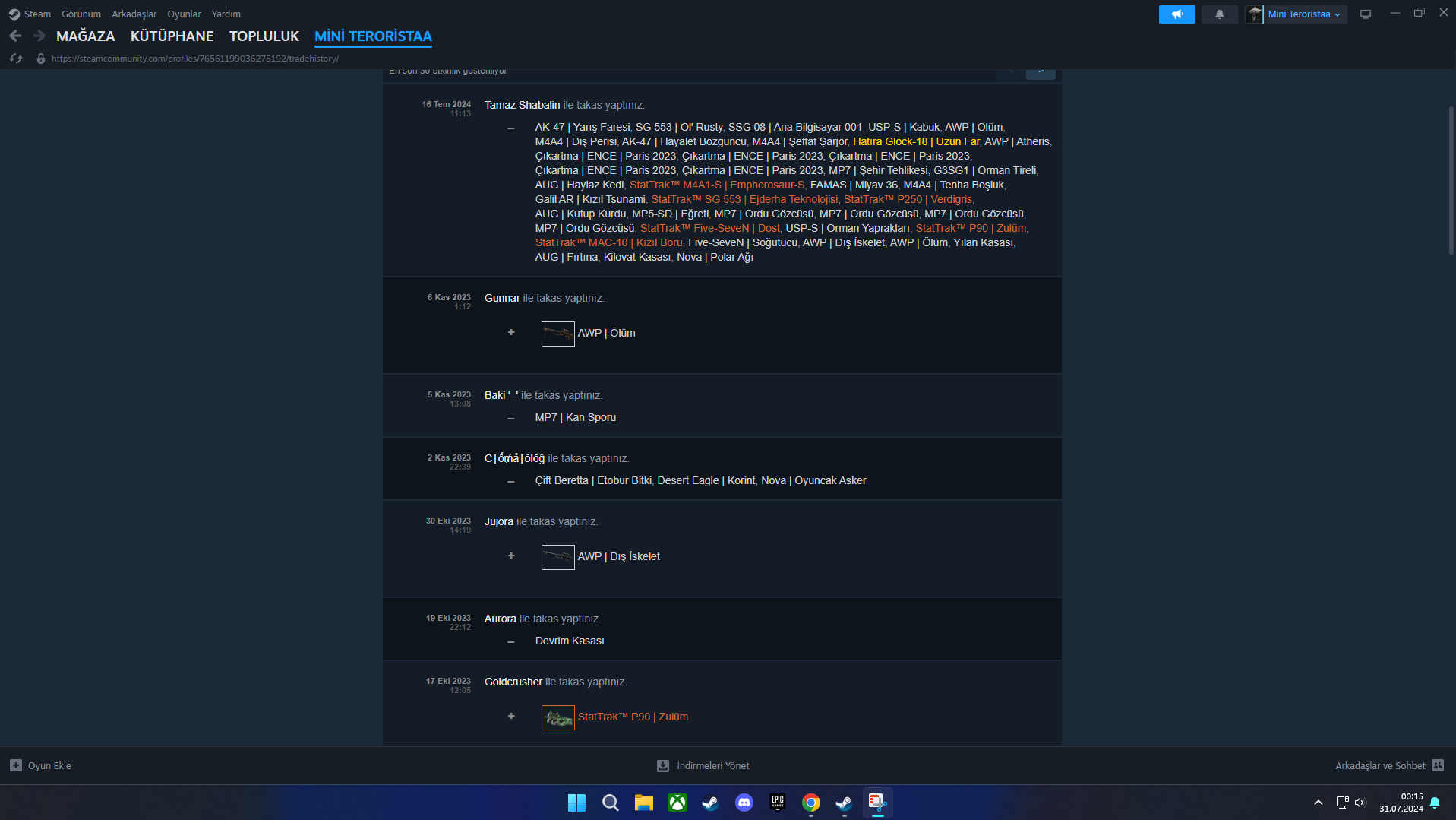Go back with the back arrow
Viewport: 1456px width, 820px height.
(15, 36)
